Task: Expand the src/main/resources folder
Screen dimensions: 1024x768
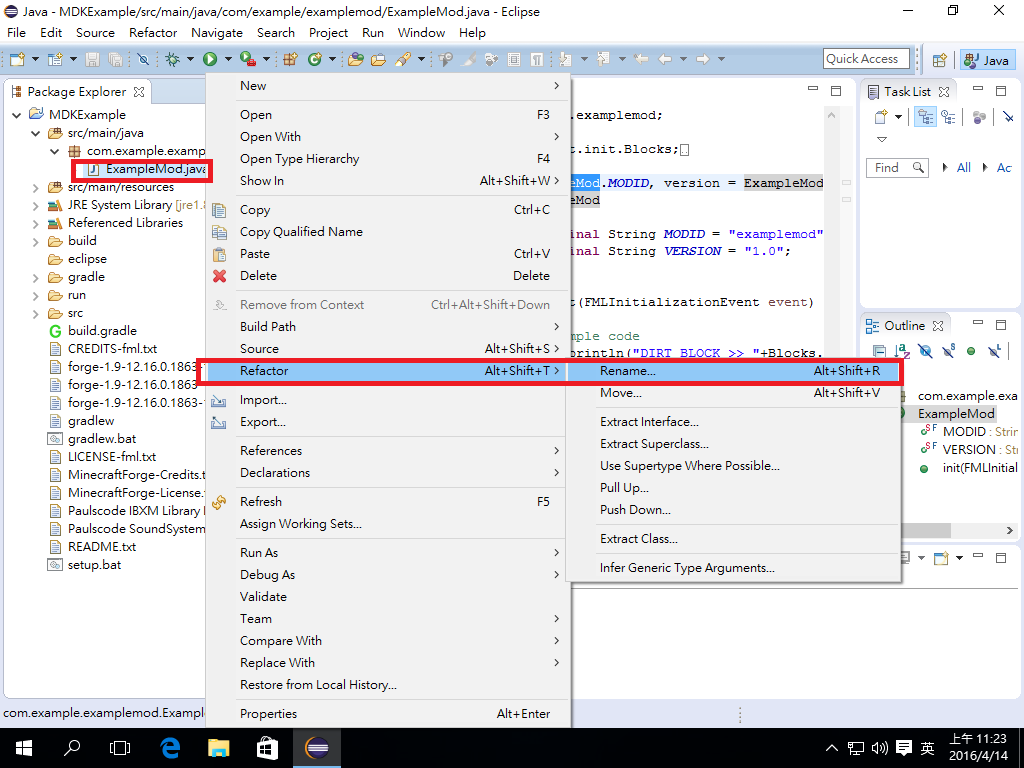Action: coord(35,187)
